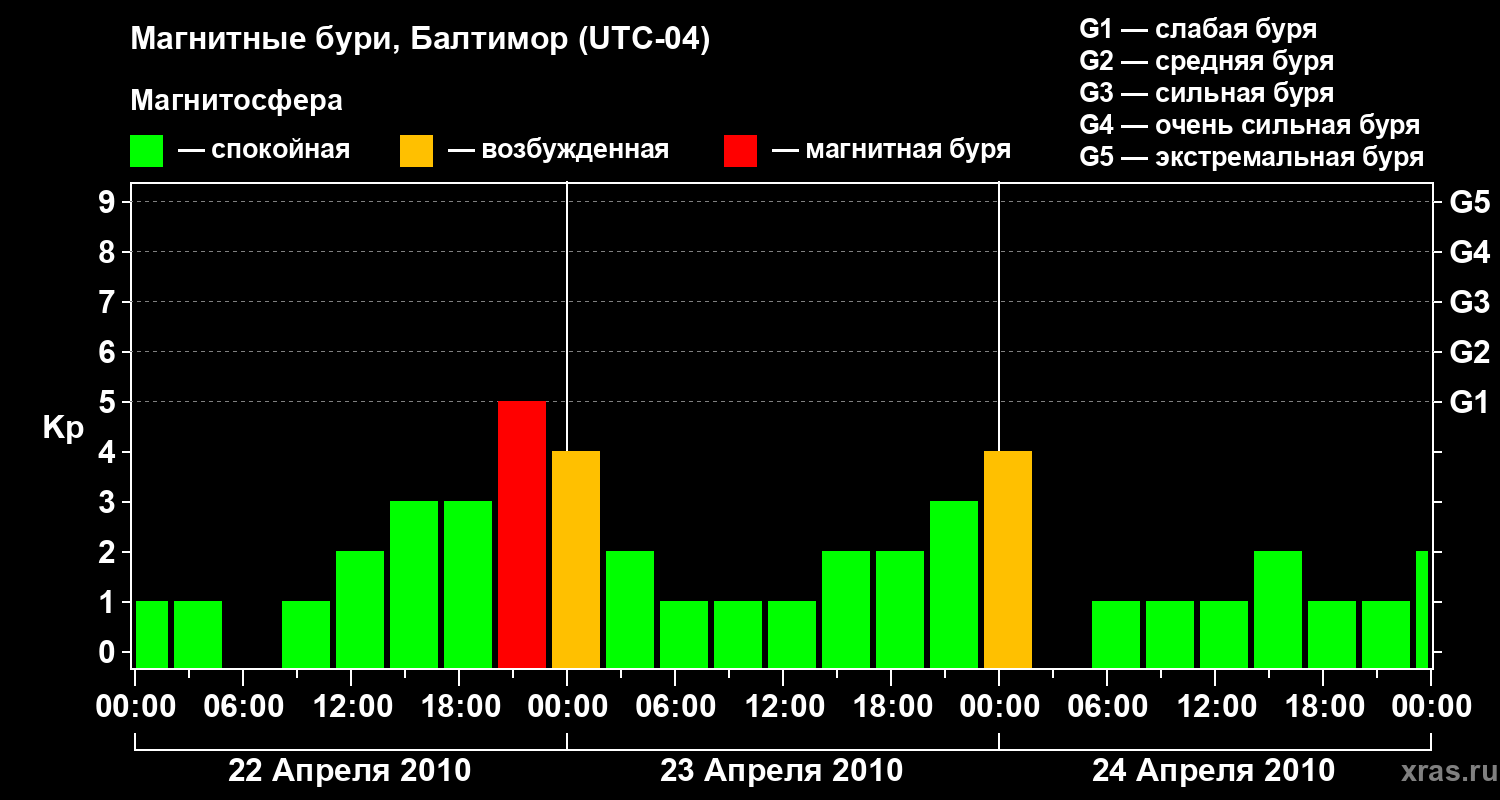This screenshot has width=1500, height=800.
Task: Click the green Kp 2 bar at 12:00 on 22 April
Action: [360, 609]
